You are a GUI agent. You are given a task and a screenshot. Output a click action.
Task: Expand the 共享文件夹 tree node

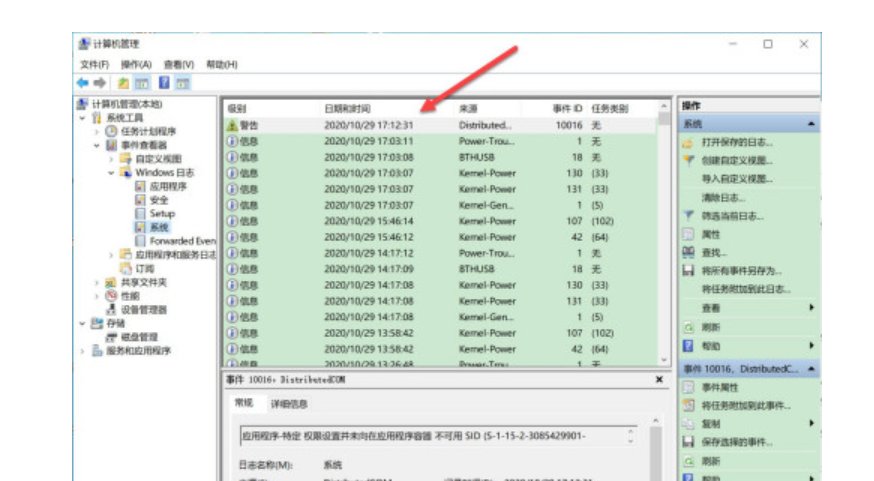tap(97, 283)
